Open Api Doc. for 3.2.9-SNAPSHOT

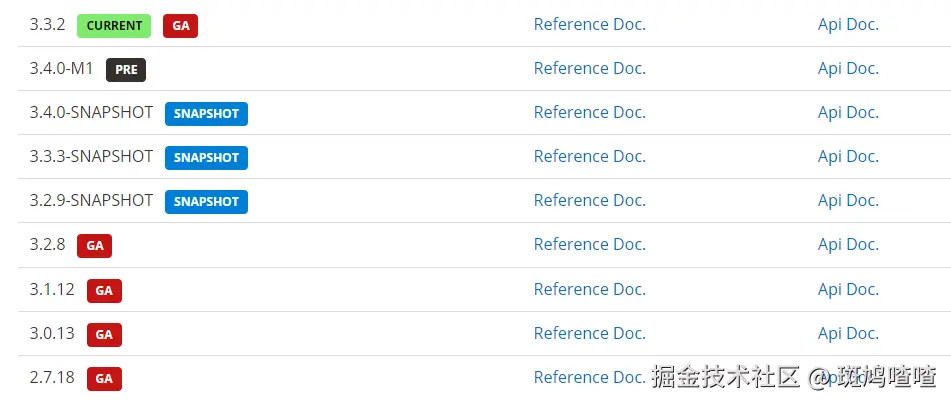(847, 200)
